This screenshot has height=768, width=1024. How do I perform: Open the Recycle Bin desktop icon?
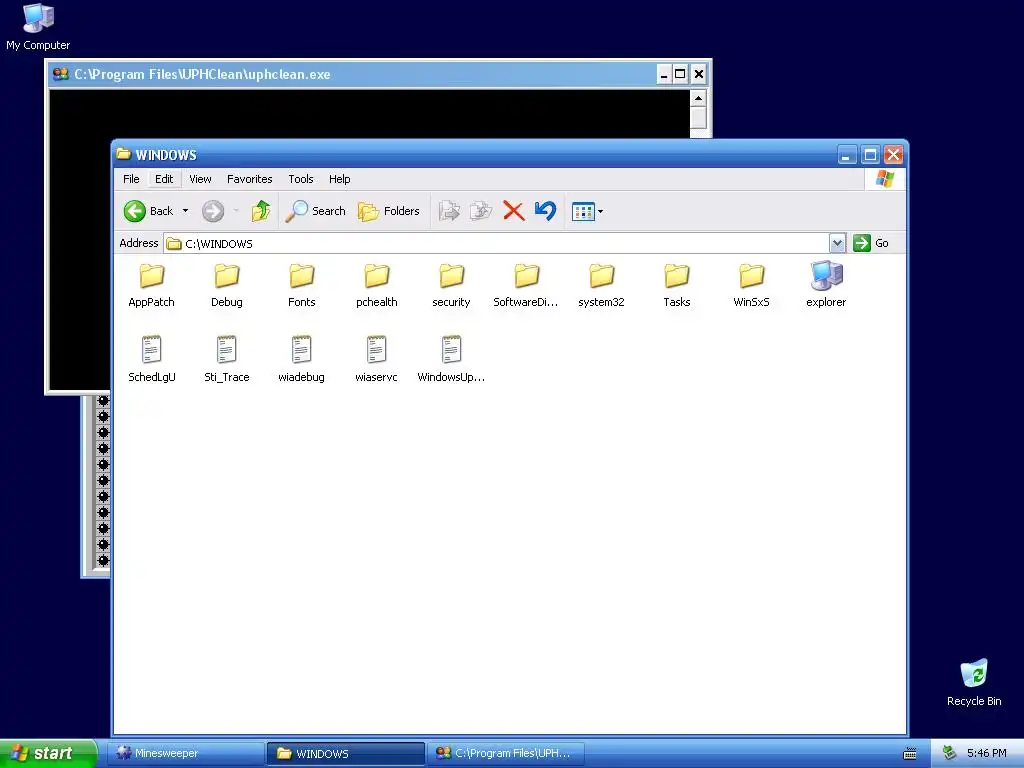coord(974,682)
